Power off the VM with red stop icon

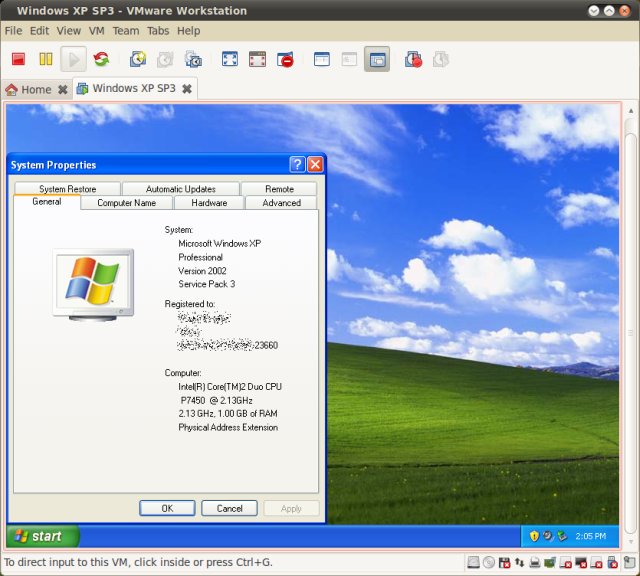click(18, 59)
